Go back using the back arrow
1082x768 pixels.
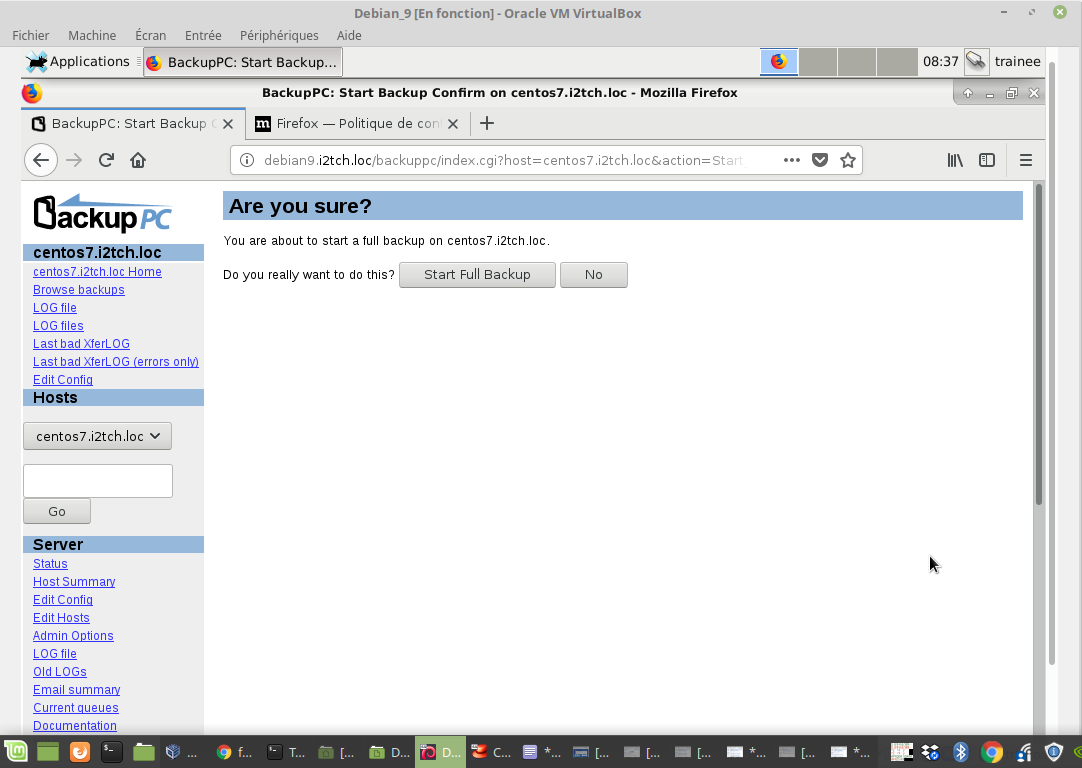[40, 160]
